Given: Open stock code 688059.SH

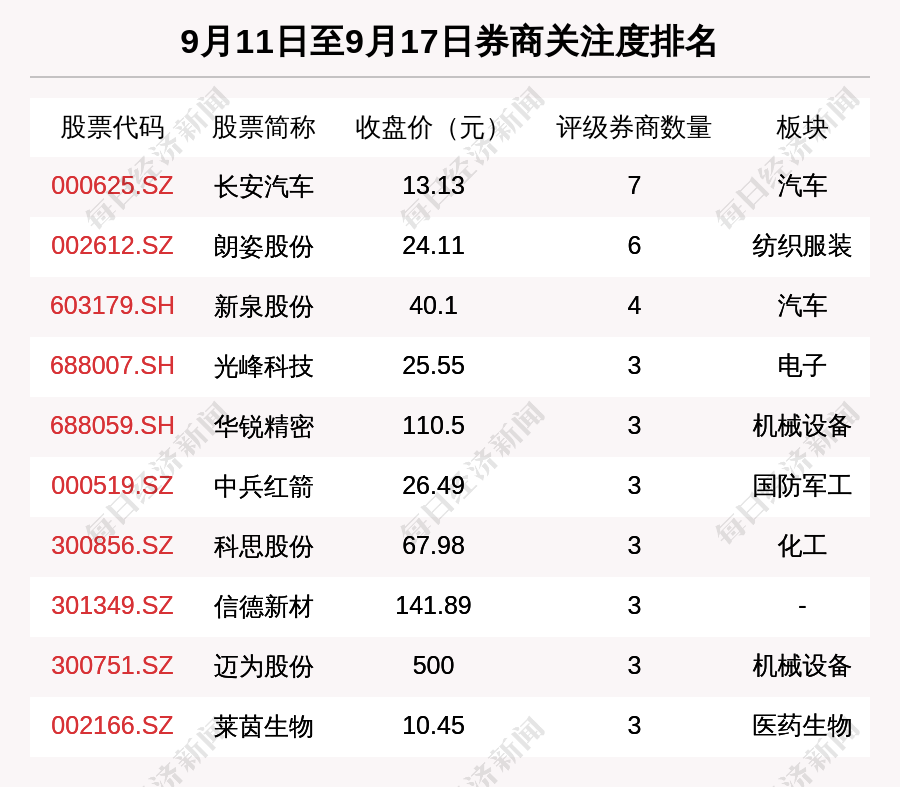Looking at the screenshot, I should click(x=112, y=426).
